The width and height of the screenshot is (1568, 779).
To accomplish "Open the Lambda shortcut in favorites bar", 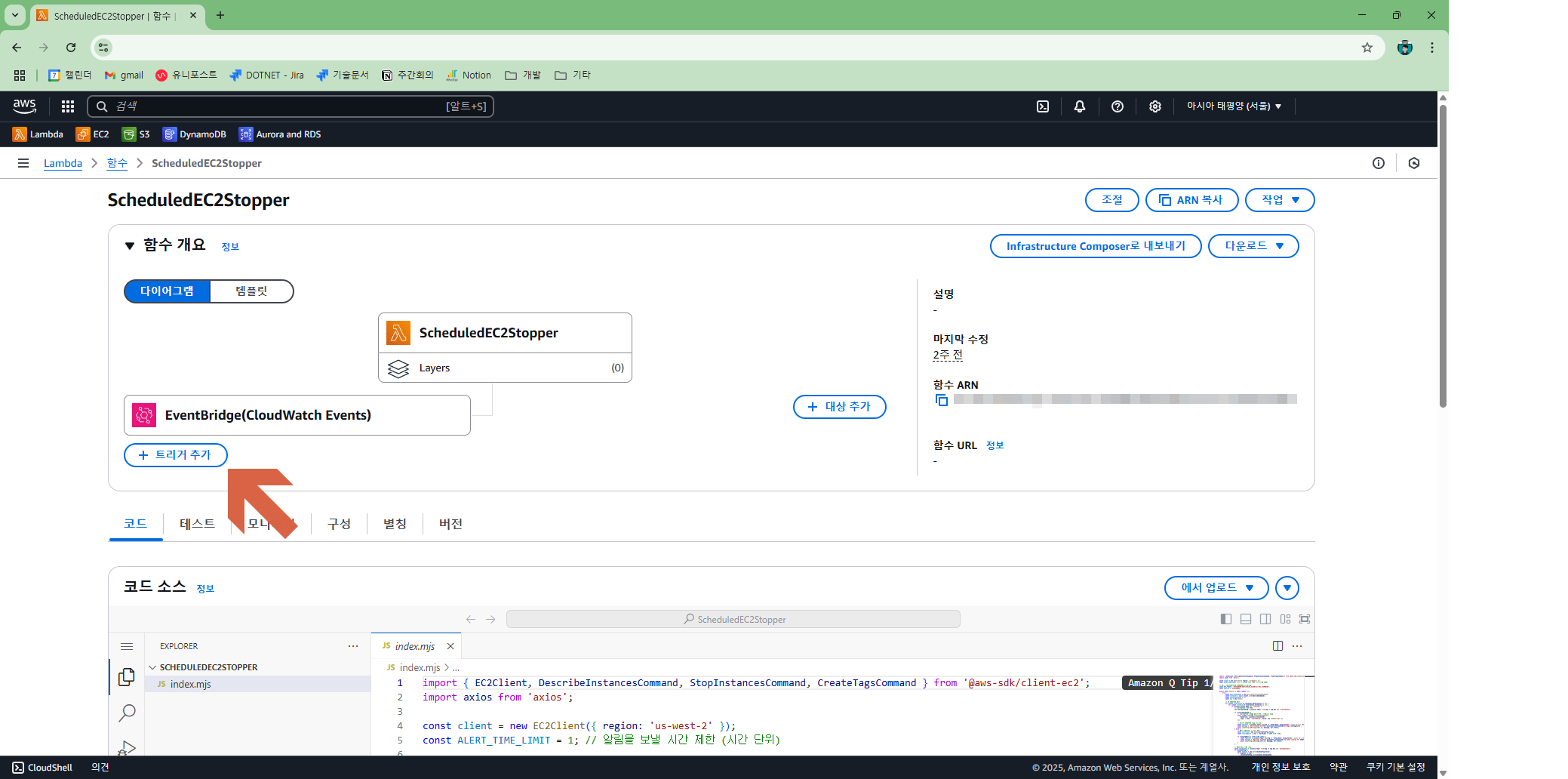I will 38,134.
